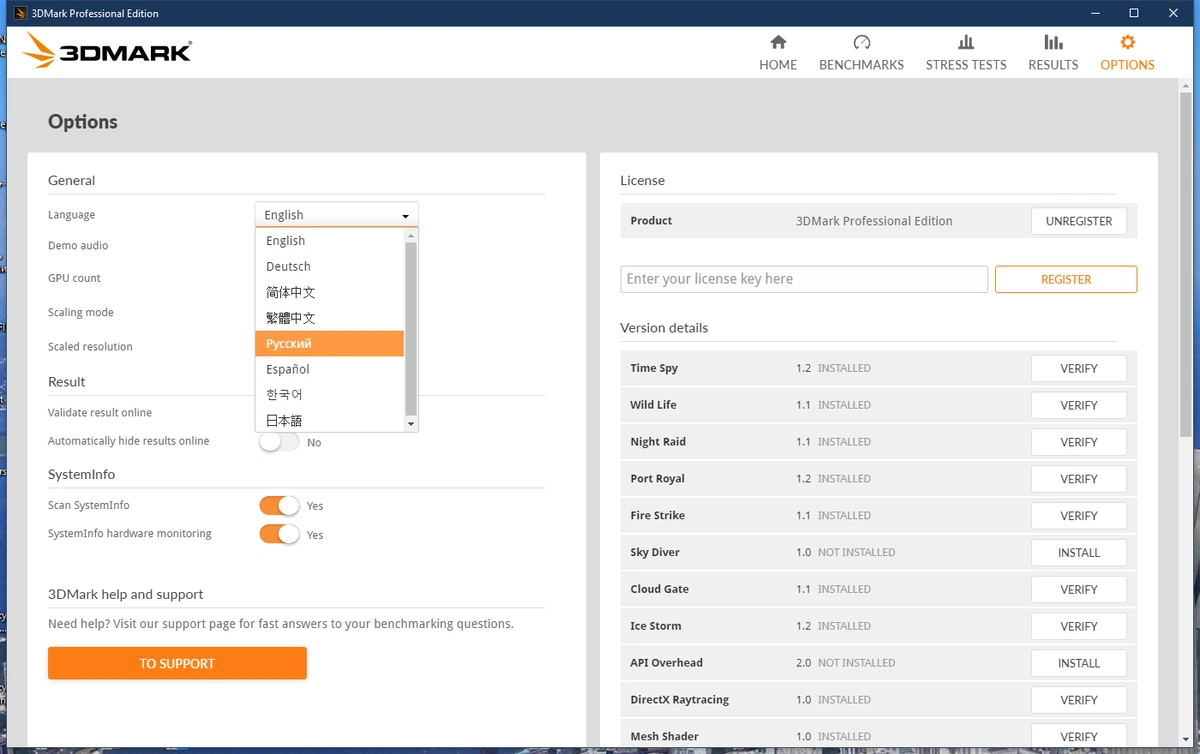1200x754 pixels.
Task: Click the 3DMark logo in header
Action: pyautogui.click(x=108, y=51)
